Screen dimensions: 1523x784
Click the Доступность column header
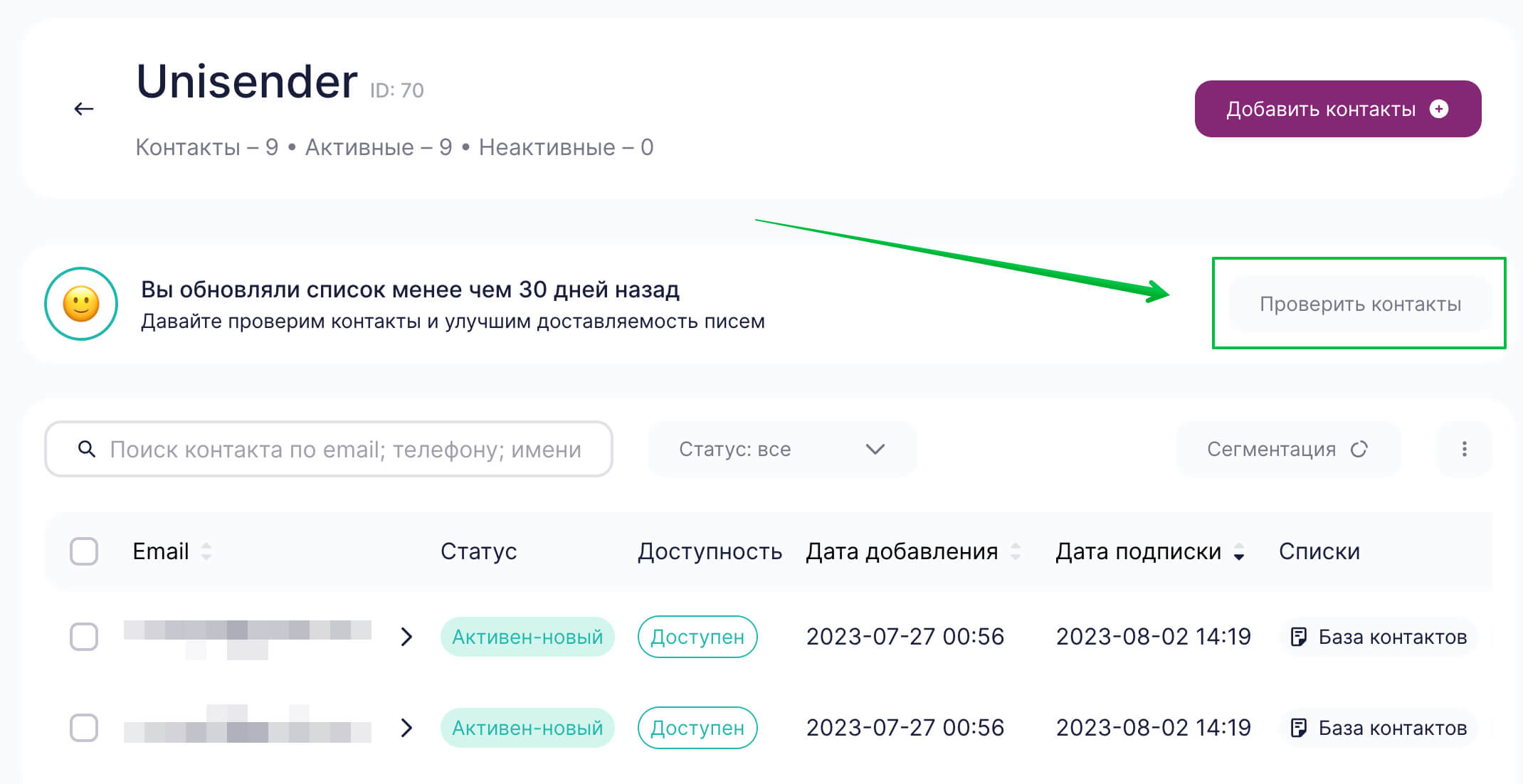710,551
